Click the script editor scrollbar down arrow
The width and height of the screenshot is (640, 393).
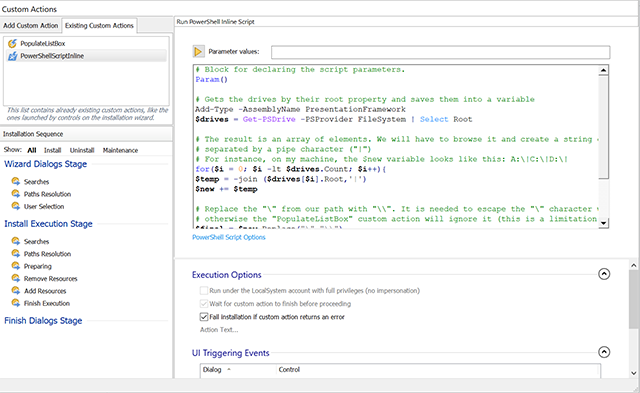click(603, 223)
